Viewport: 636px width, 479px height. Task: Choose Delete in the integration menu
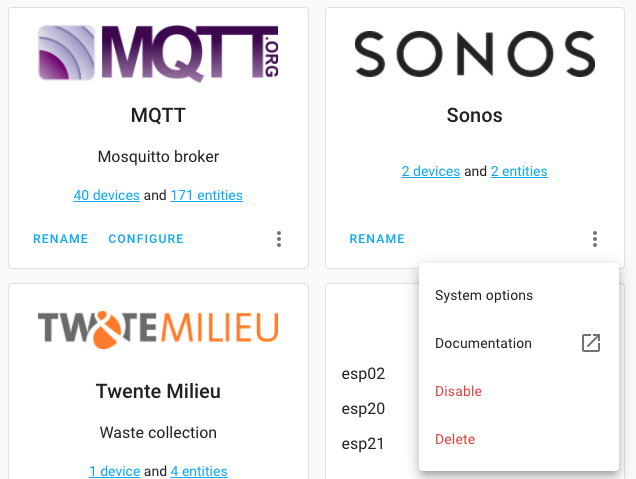pos(455,439)
